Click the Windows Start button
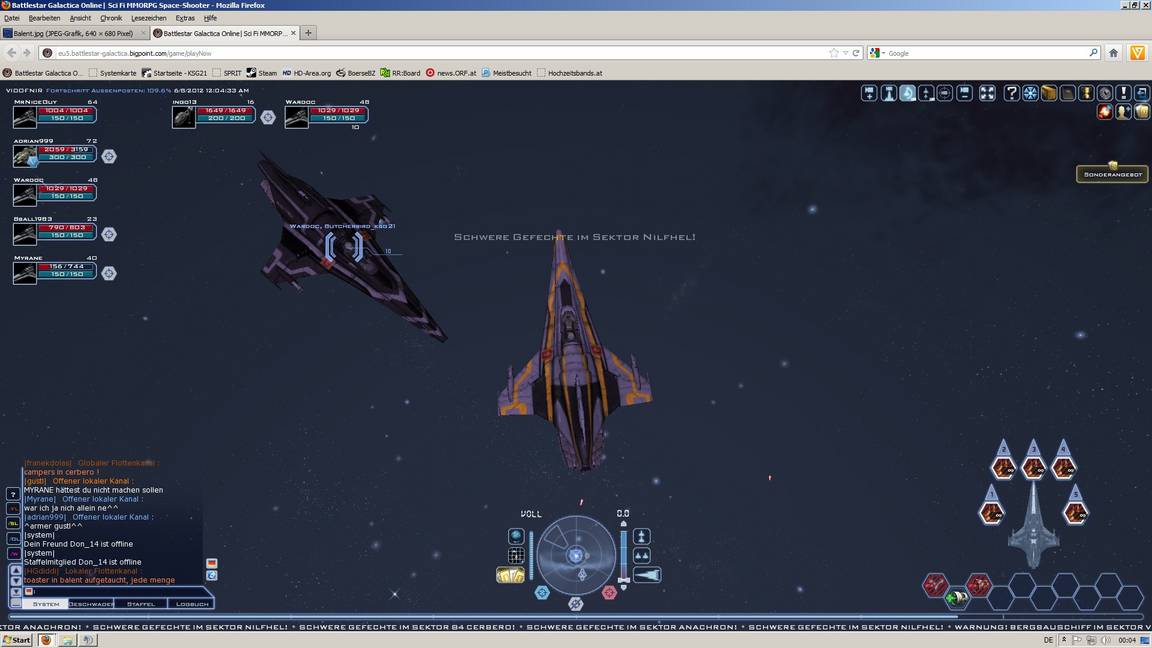The width and height of the screenshot is (1152, 648). click(17, 640)
